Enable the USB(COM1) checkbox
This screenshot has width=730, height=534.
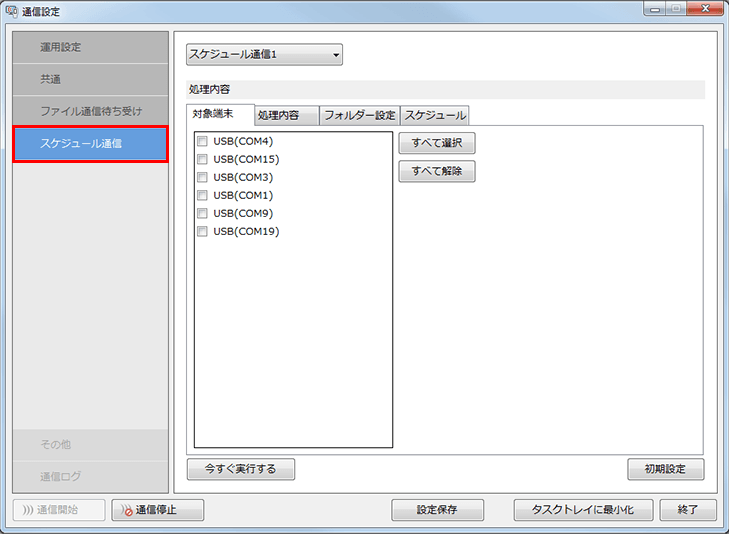(x=202, y=196)
